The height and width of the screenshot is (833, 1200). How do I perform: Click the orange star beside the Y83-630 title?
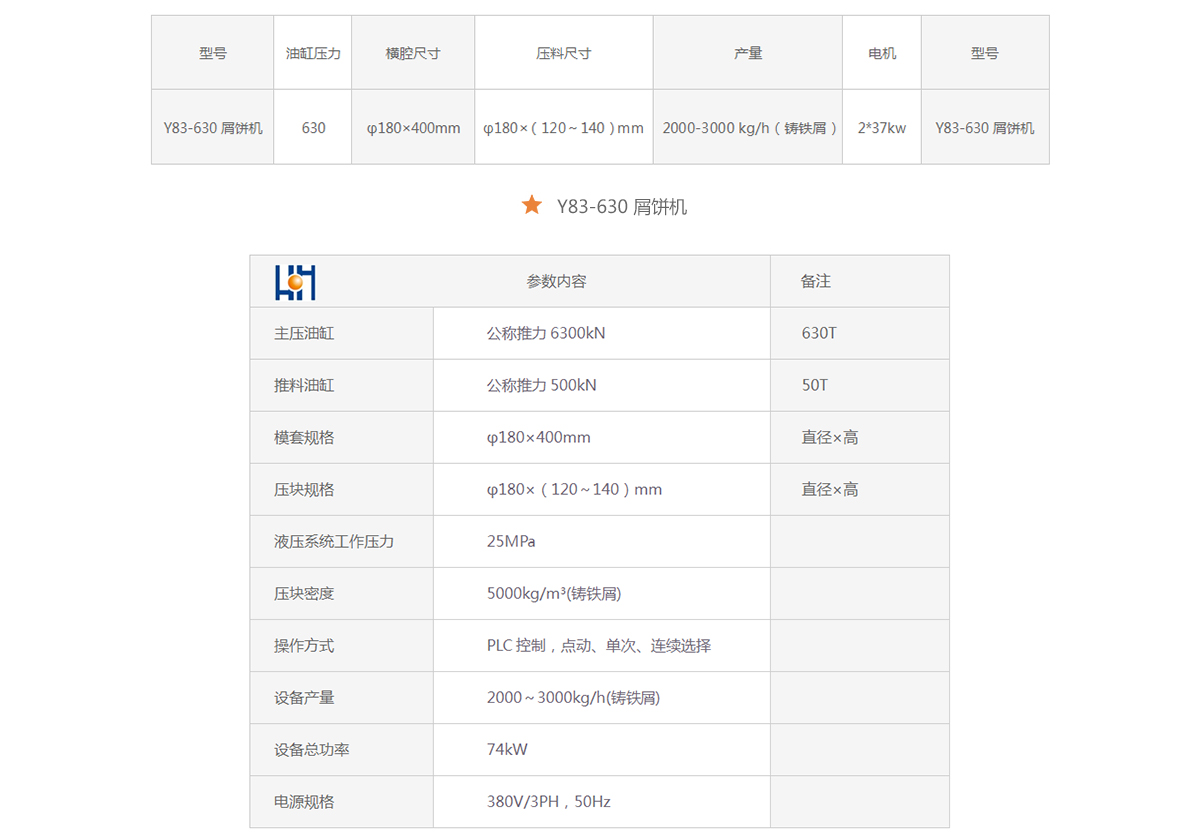(x=531, y=205)
